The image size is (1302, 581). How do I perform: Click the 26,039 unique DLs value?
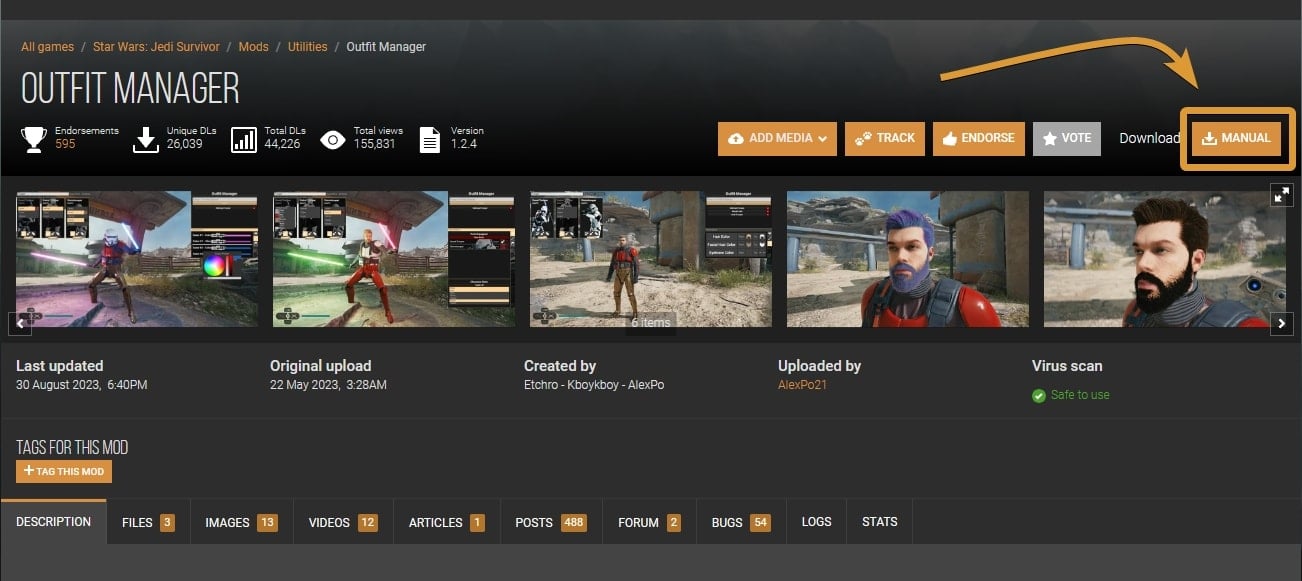pos(185,144)
